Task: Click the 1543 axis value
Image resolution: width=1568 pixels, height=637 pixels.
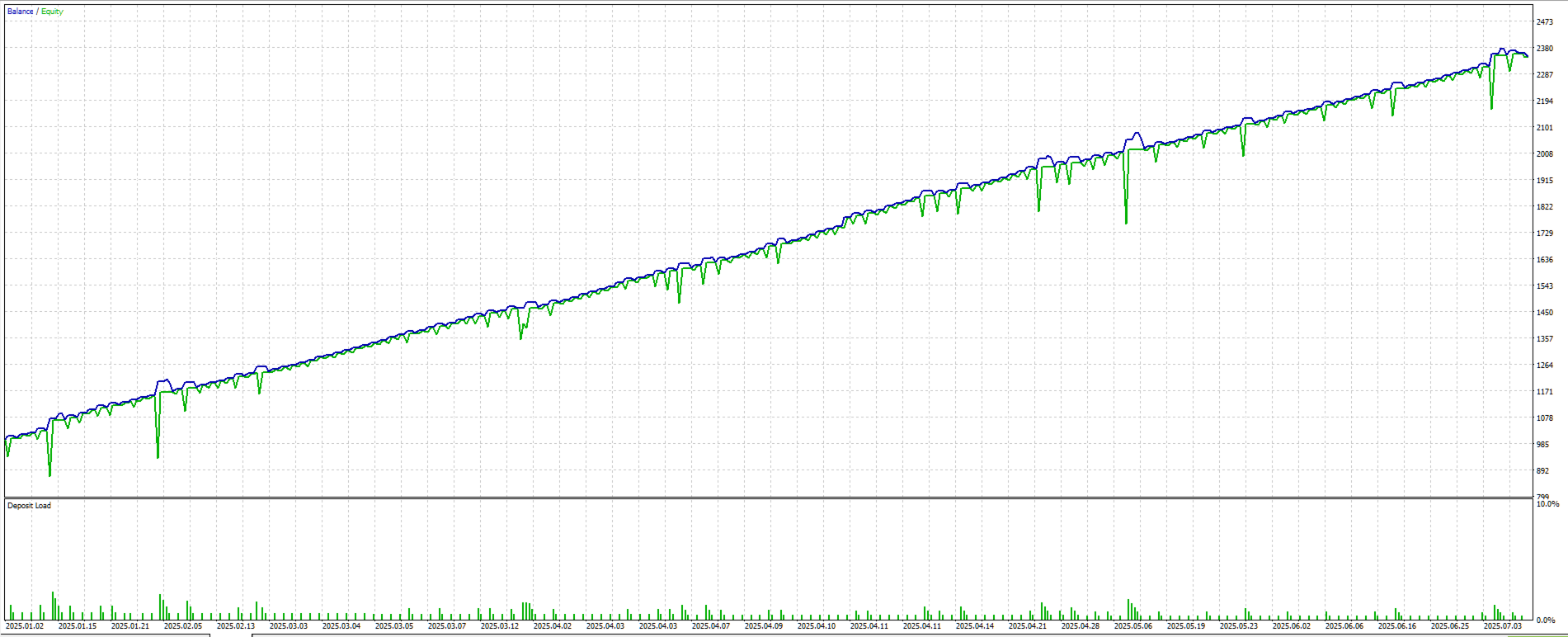Action: pyautogui.click(x=1545, y=286)
